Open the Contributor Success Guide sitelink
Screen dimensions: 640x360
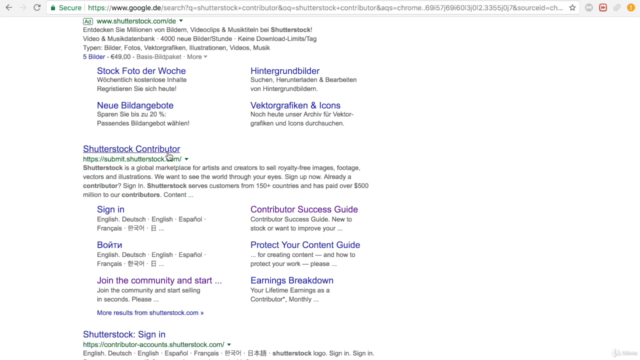pos(304,209)
